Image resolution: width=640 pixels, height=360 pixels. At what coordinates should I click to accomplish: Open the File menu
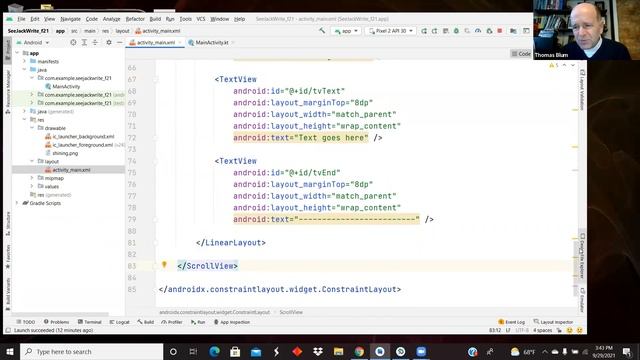(21, 19)
